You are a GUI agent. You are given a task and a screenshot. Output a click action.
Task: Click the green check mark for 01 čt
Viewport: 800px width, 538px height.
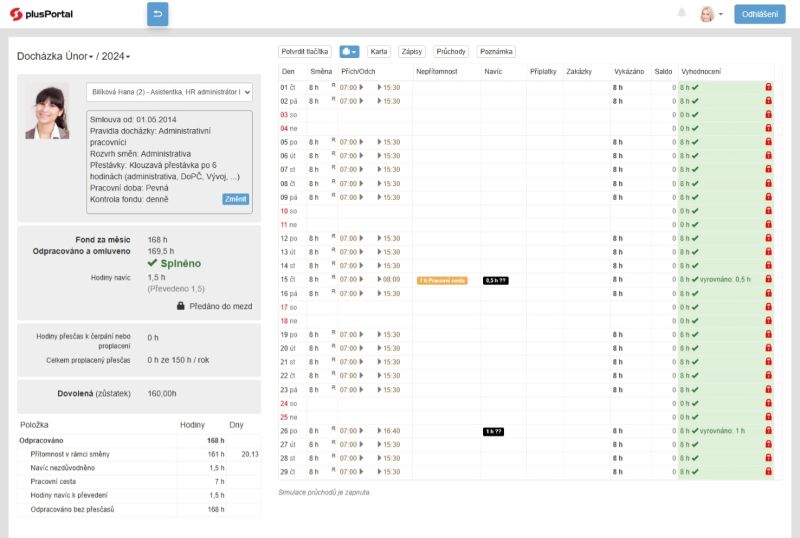[x=695, y=87]
